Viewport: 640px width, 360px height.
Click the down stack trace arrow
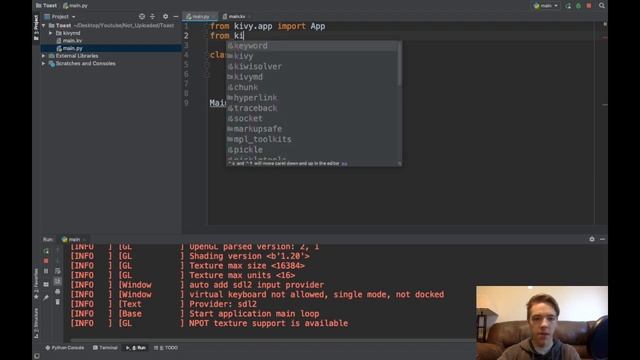(58, 261)
